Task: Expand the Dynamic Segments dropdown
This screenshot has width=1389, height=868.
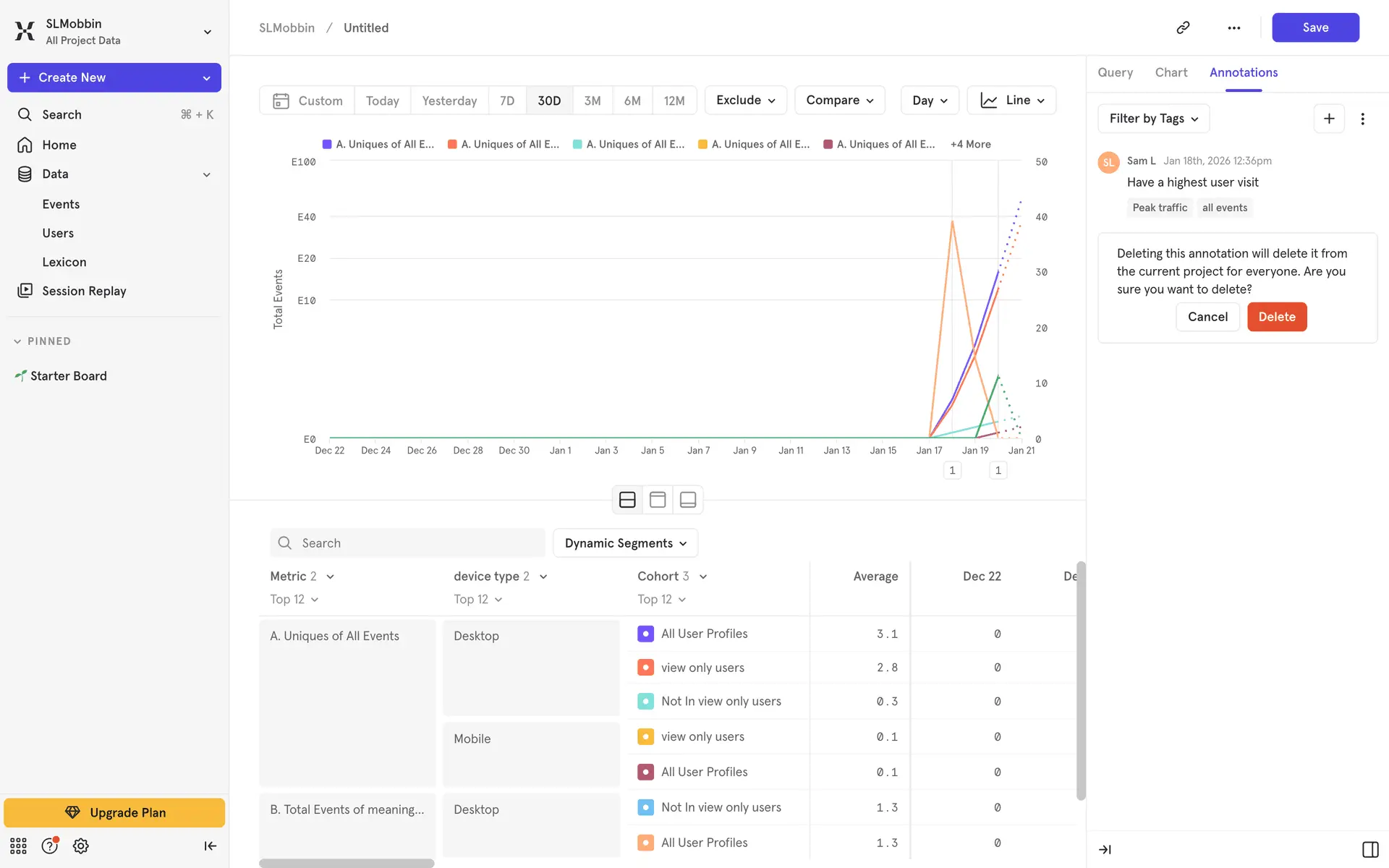Action: [x=625, y=543]
